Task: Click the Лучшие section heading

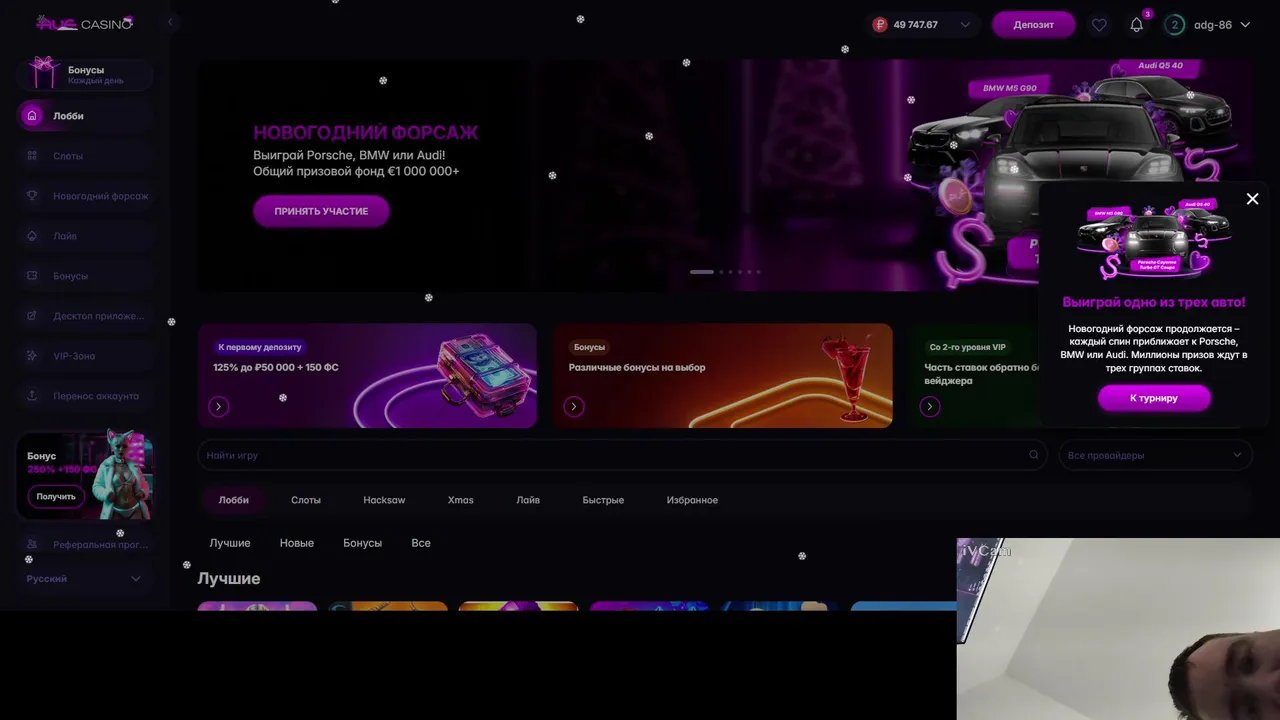Action: tap(229, 578)
